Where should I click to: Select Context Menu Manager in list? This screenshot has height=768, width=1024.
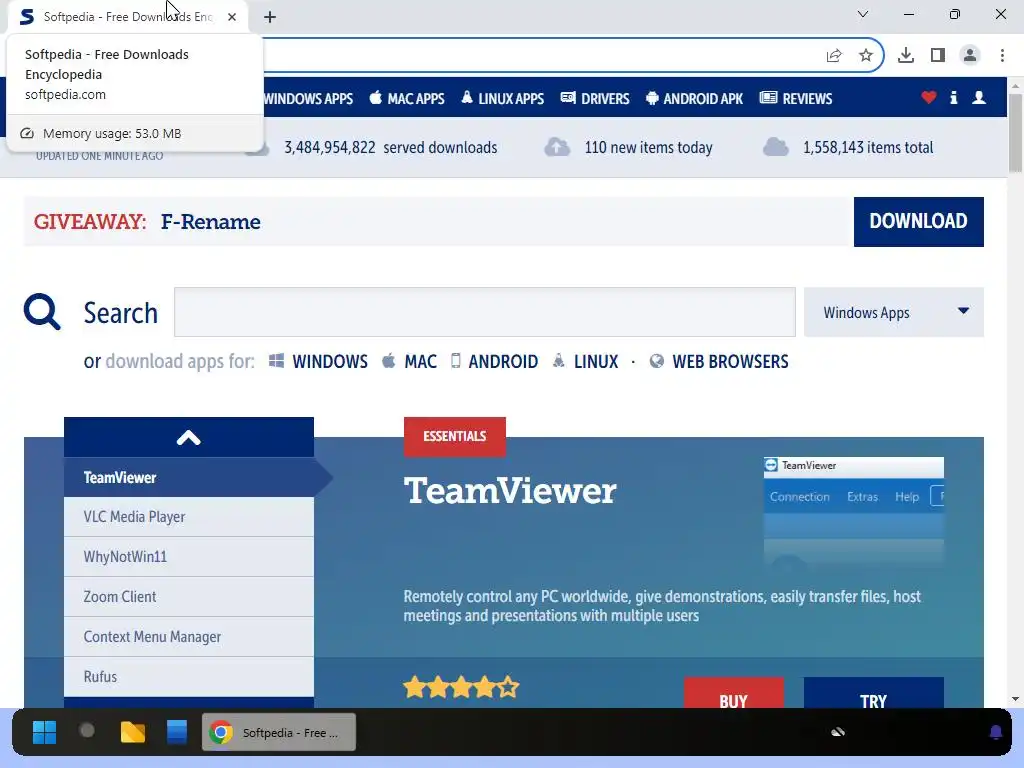[x=189, y=636]
